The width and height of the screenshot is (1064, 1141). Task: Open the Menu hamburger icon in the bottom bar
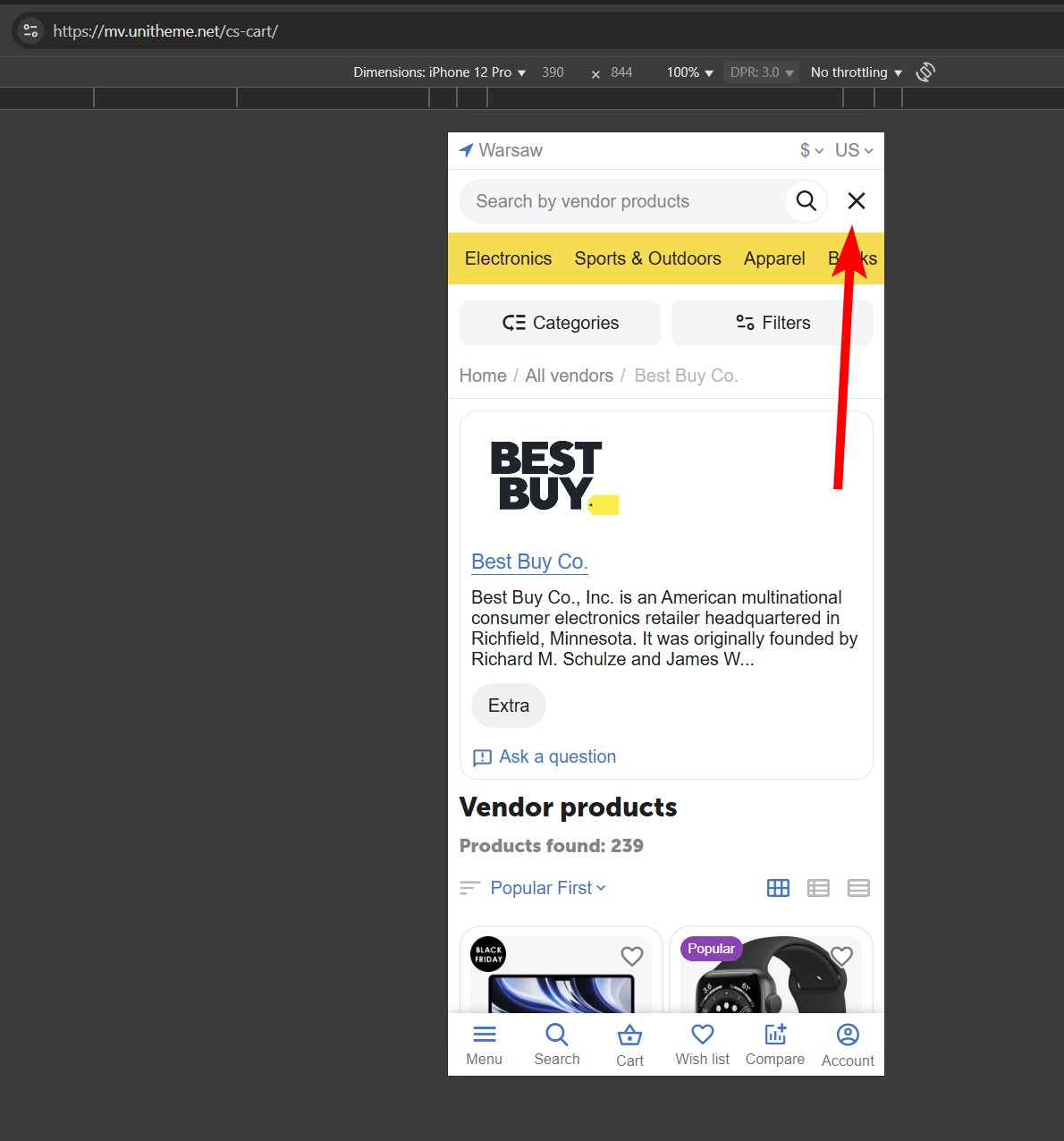point(485,1035)
